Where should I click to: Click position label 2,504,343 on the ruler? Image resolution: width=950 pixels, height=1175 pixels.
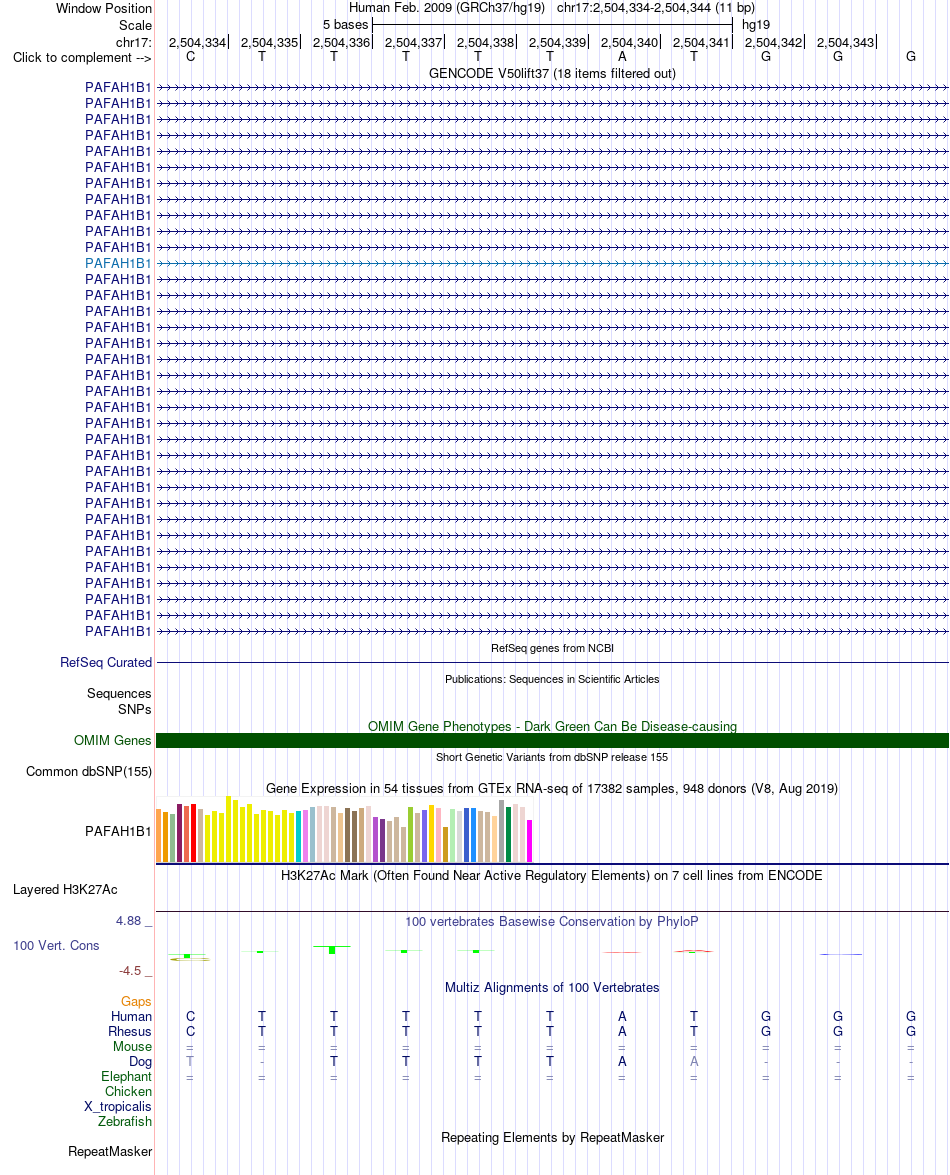pos(845,43)
